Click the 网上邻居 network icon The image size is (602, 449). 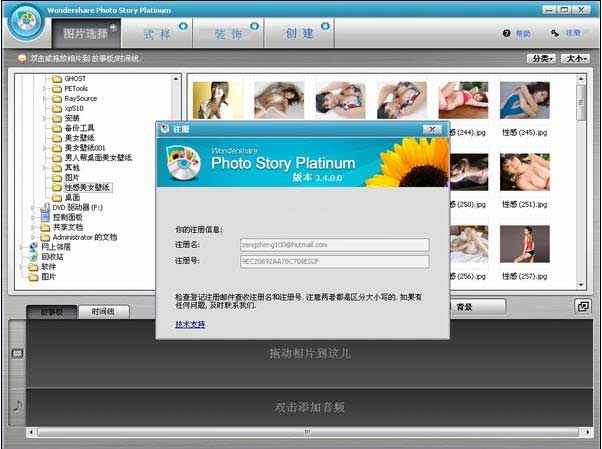point(33,246)
